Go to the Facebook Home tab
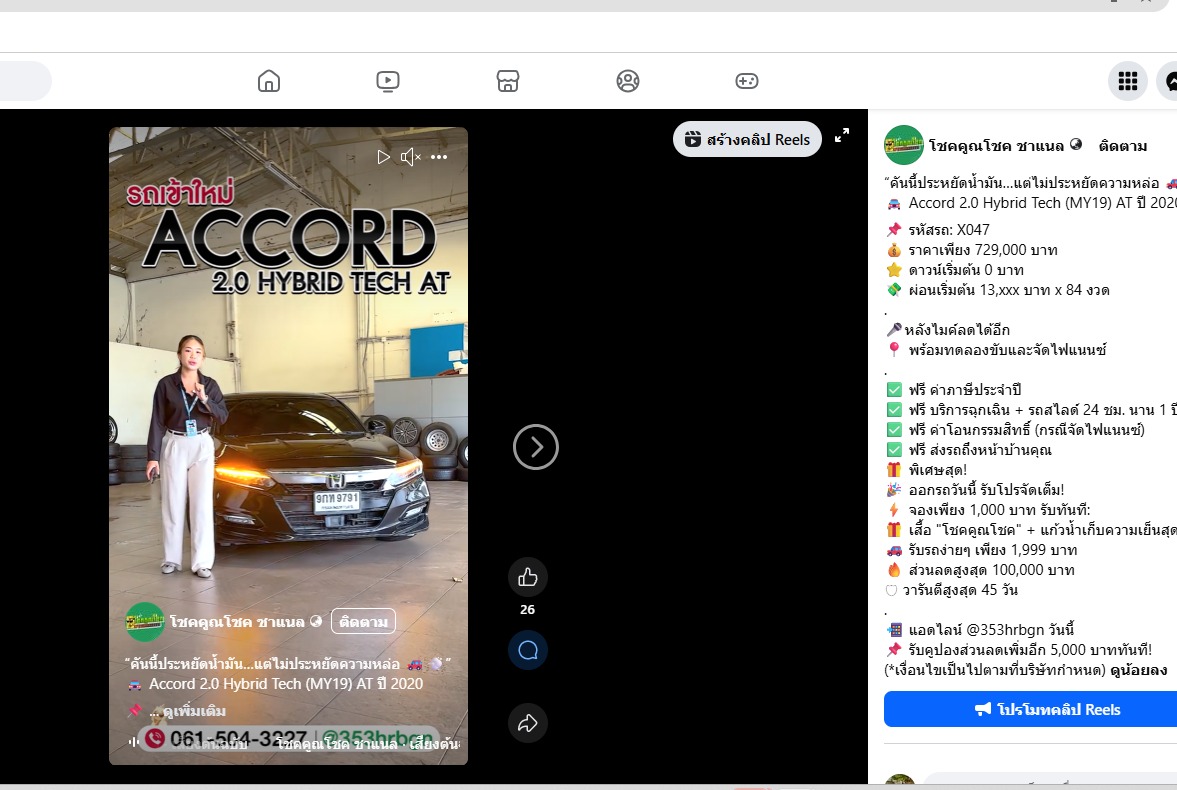Viewport: 1177px width, 790px height. [x=269, y=81]
